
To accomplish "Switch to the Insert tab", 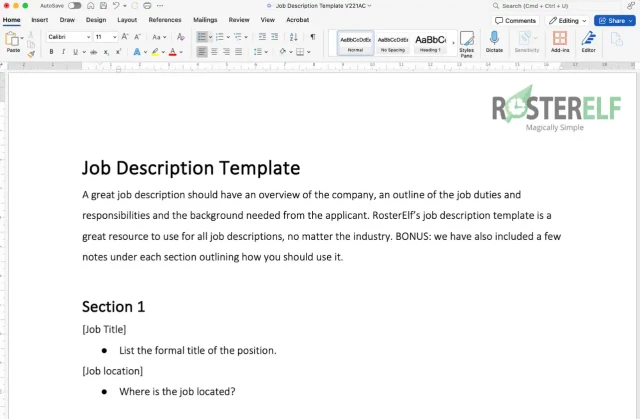I will [40, 20].
